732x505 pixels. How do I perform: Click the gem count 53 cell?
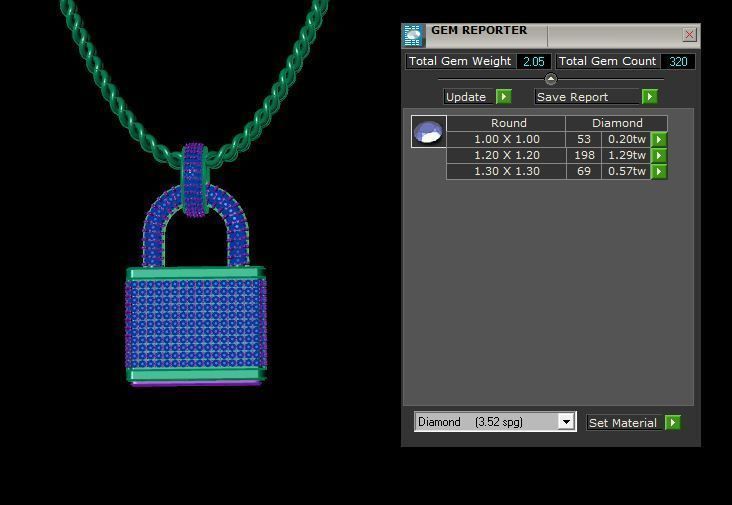click(x=584, y=139)
